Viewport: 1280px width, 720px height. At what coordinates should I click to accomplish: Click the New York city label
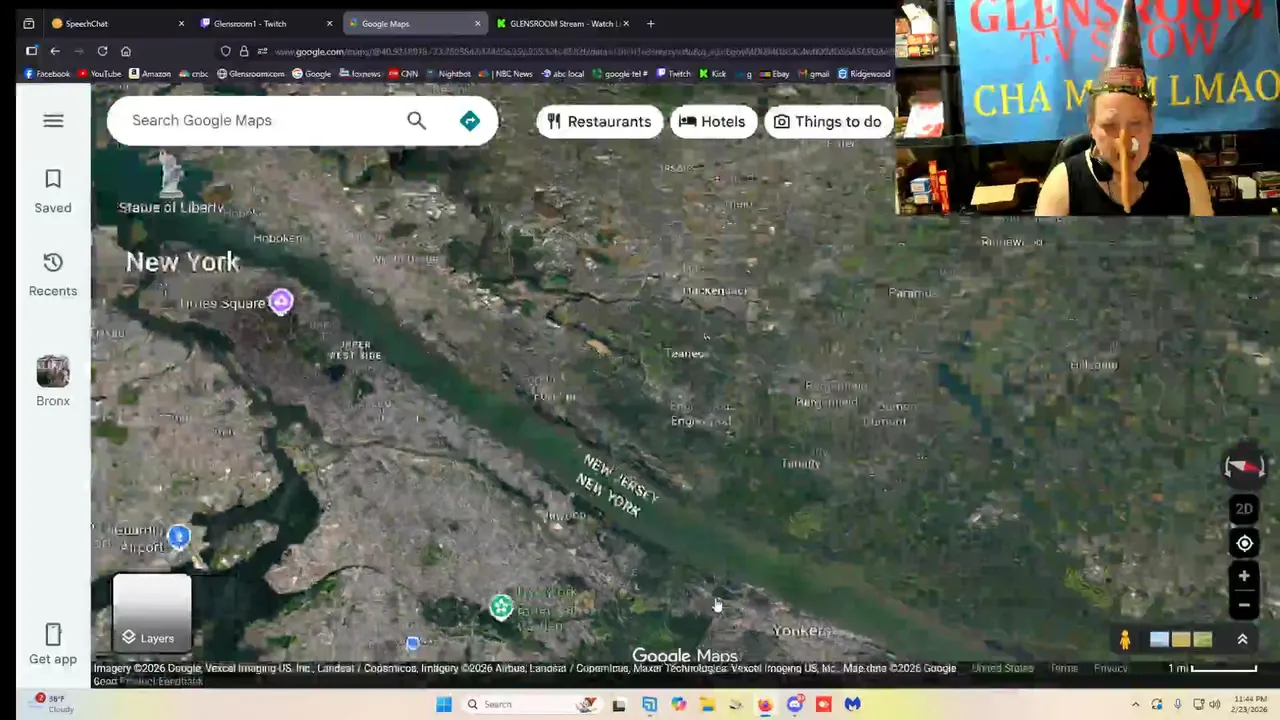(x=182, y=262)
